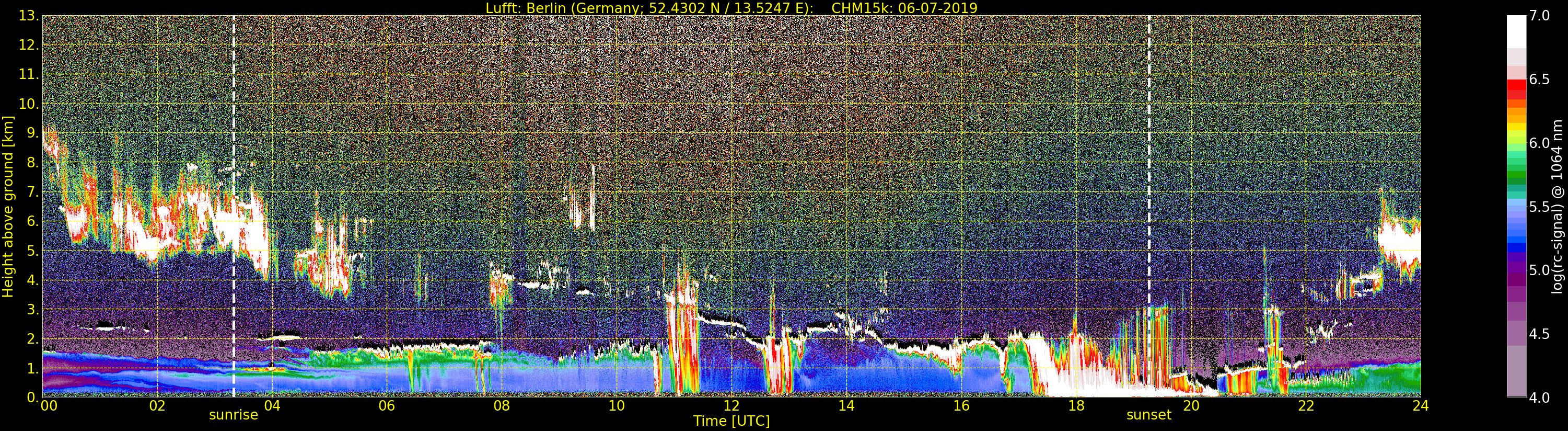The image size is (1568, 431).
Task: Click the 0 km height axis tick label
Action: click(x=33, y=398)
